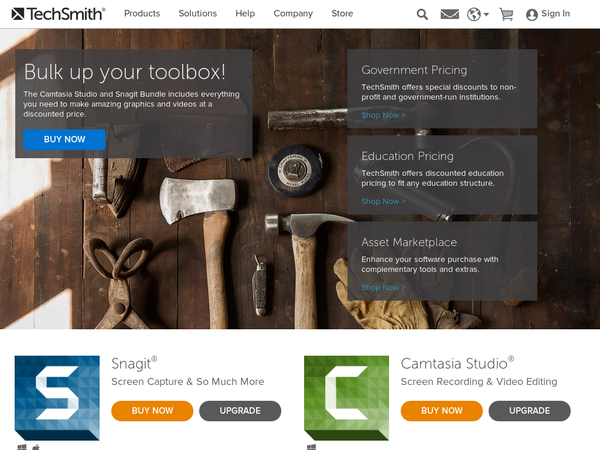Click the Camtasia Studio product title
This screenshot has width=600, height=450.
point(457,363)
